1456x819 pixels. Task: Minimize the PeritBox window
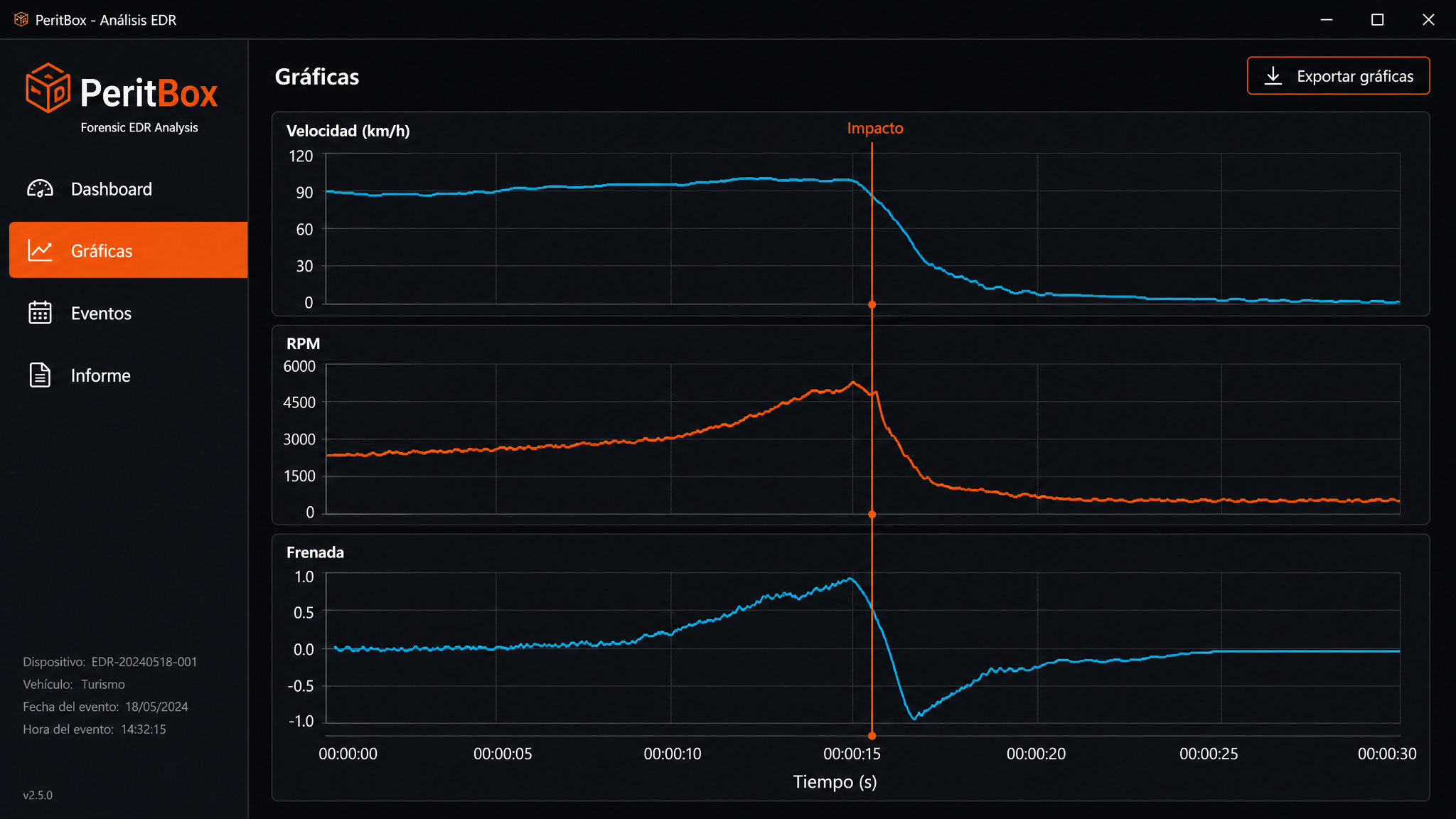point(1326,19)
